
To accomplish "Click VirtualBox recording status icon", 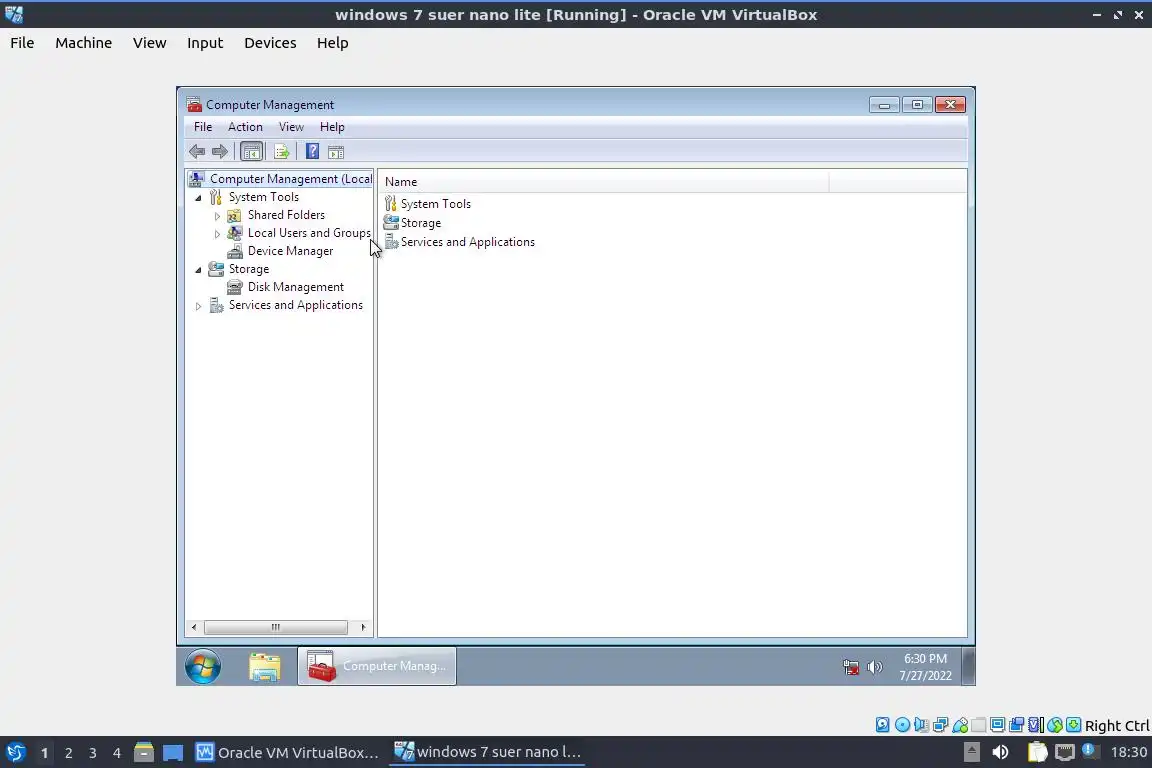I will click(1017, 725).
